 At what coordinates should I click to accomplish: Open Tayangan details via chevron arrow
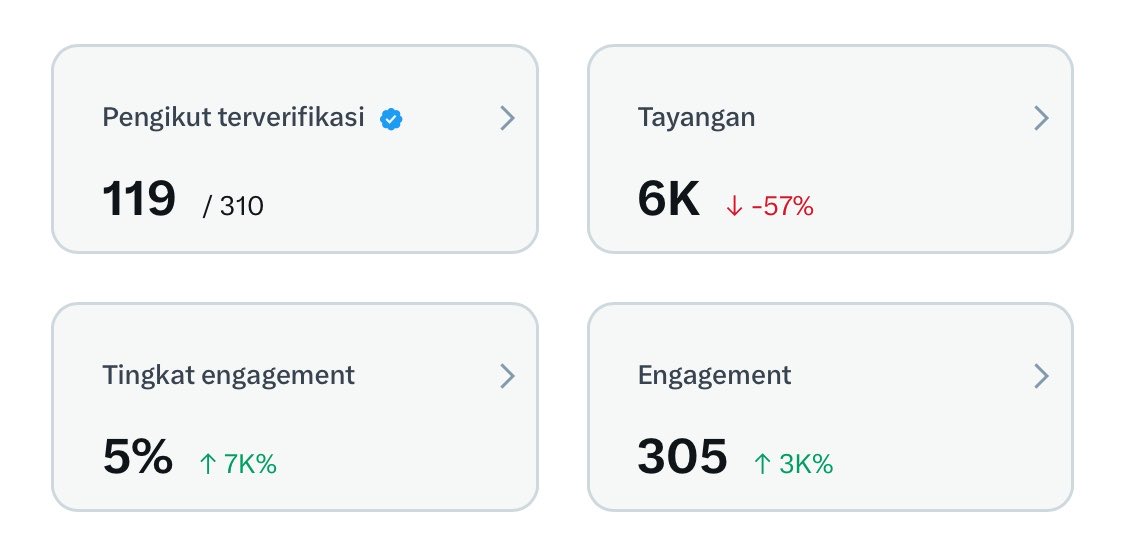(x=1042, y=118)
